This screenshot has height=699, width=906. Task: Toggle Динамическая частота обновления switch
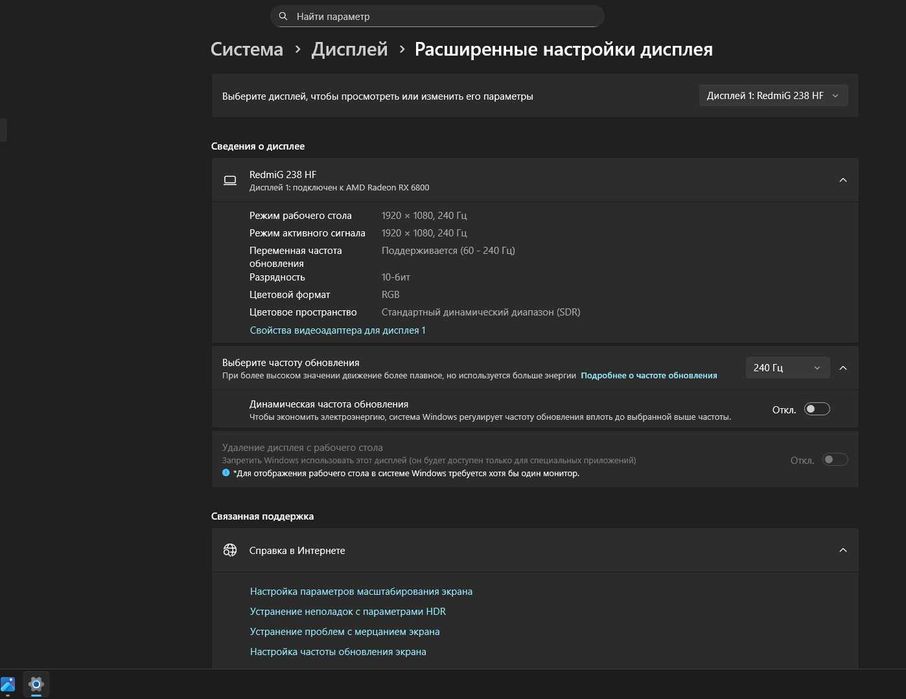[817, 409]
